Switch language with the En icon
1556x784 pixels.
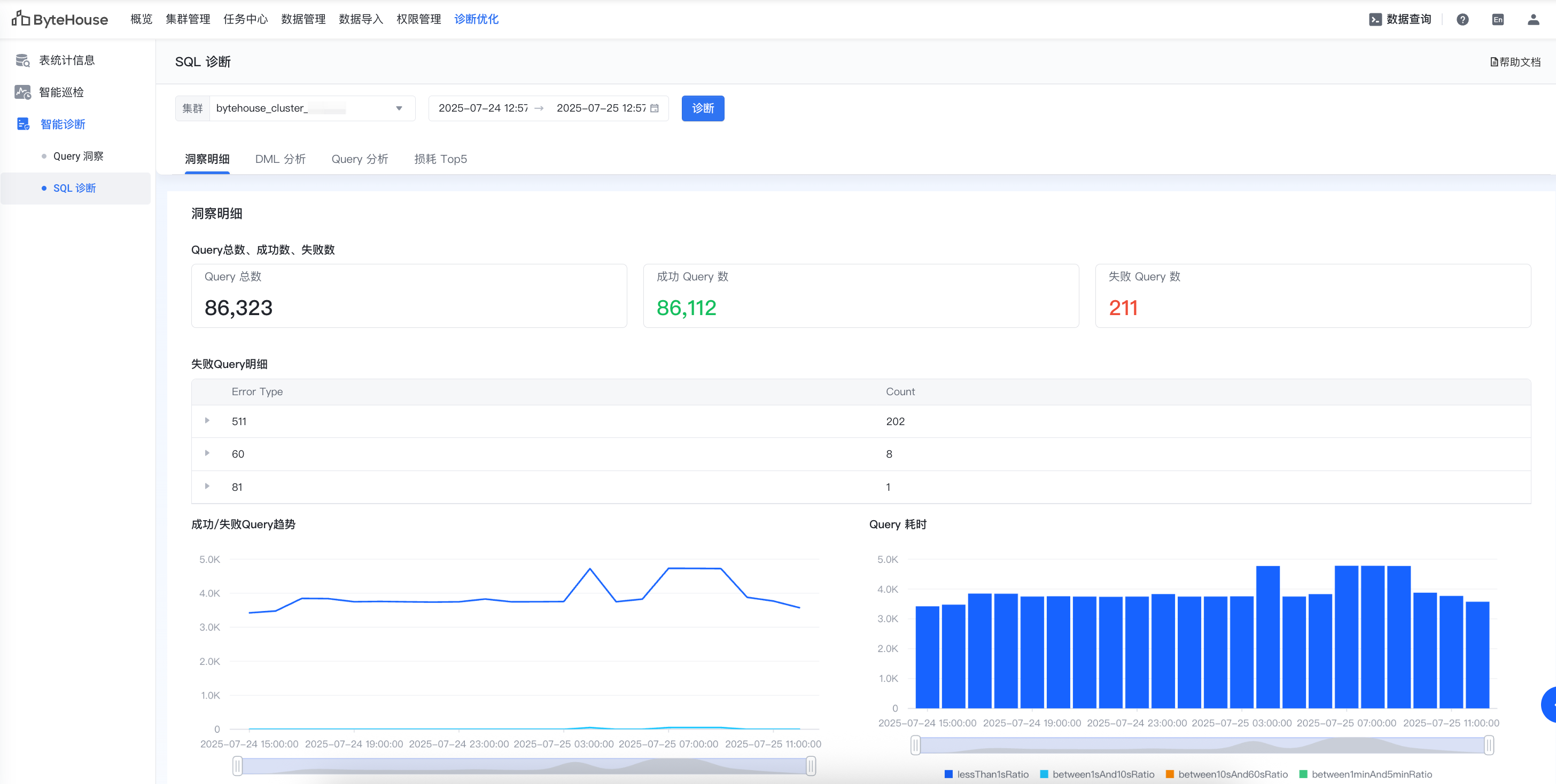point(1498,19)
